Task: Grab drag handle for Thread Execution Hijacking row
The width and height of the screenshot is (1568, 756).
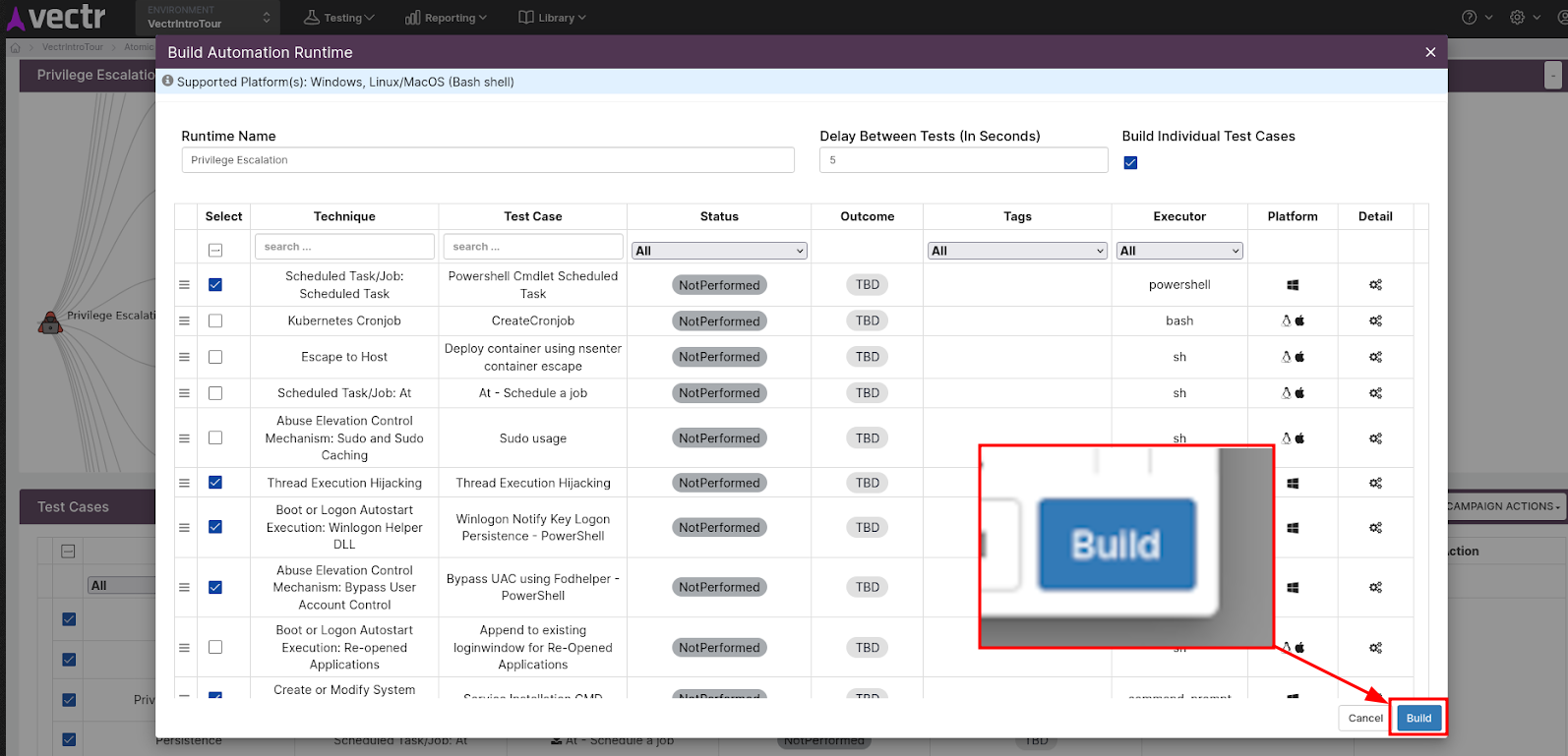Action: click(x=184, y=483)
